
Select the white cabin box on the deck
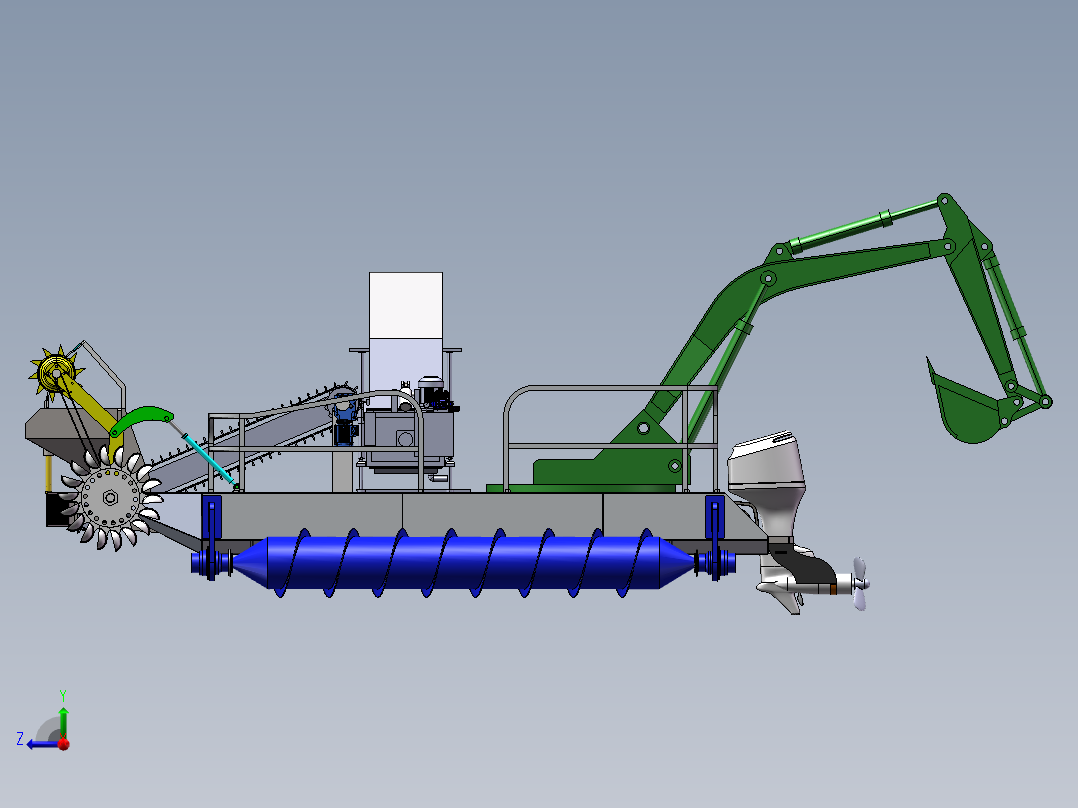tap(406, 340)
